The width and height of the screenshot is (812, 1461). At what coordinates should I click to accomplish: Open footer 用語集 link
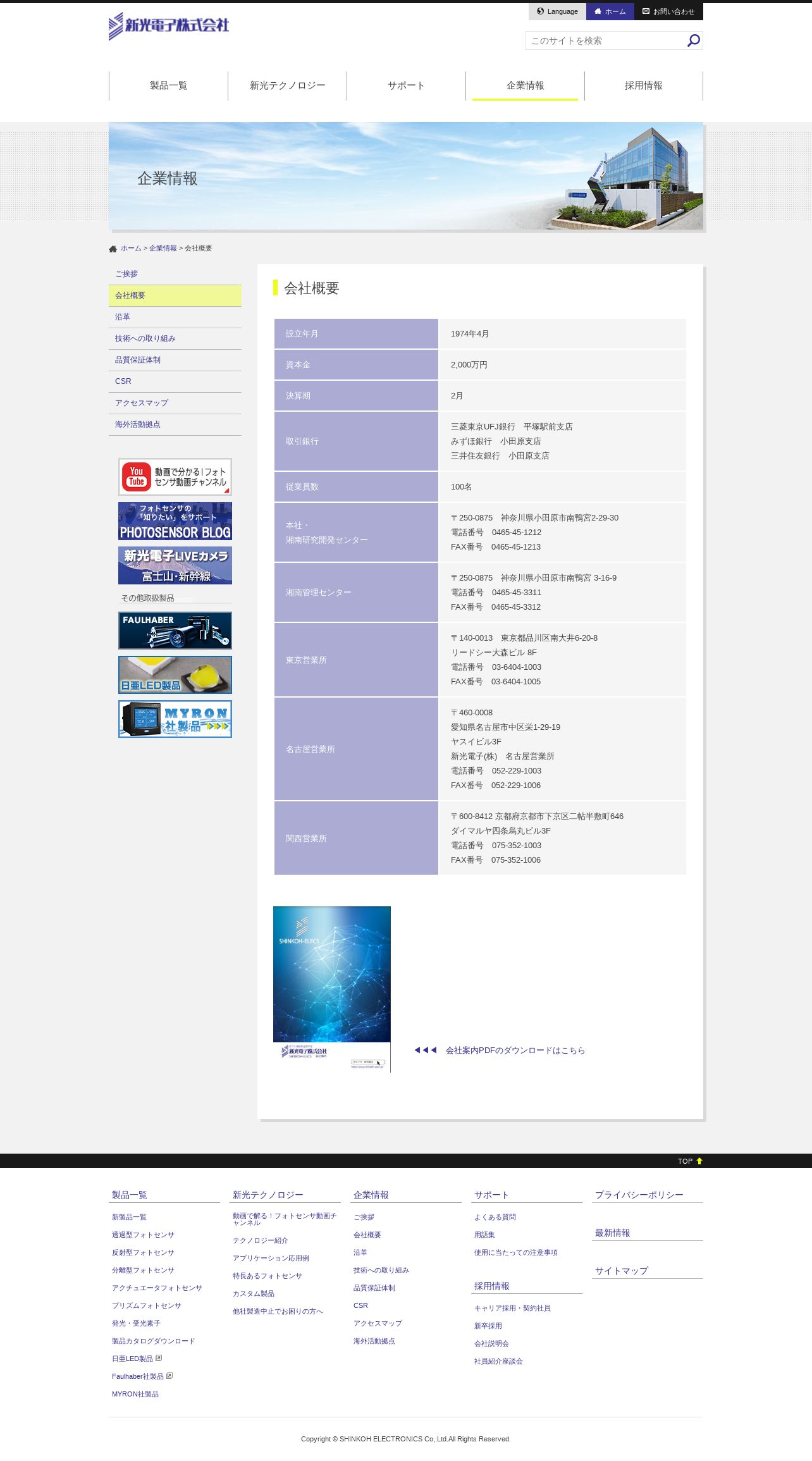[x=484, y=1235]
